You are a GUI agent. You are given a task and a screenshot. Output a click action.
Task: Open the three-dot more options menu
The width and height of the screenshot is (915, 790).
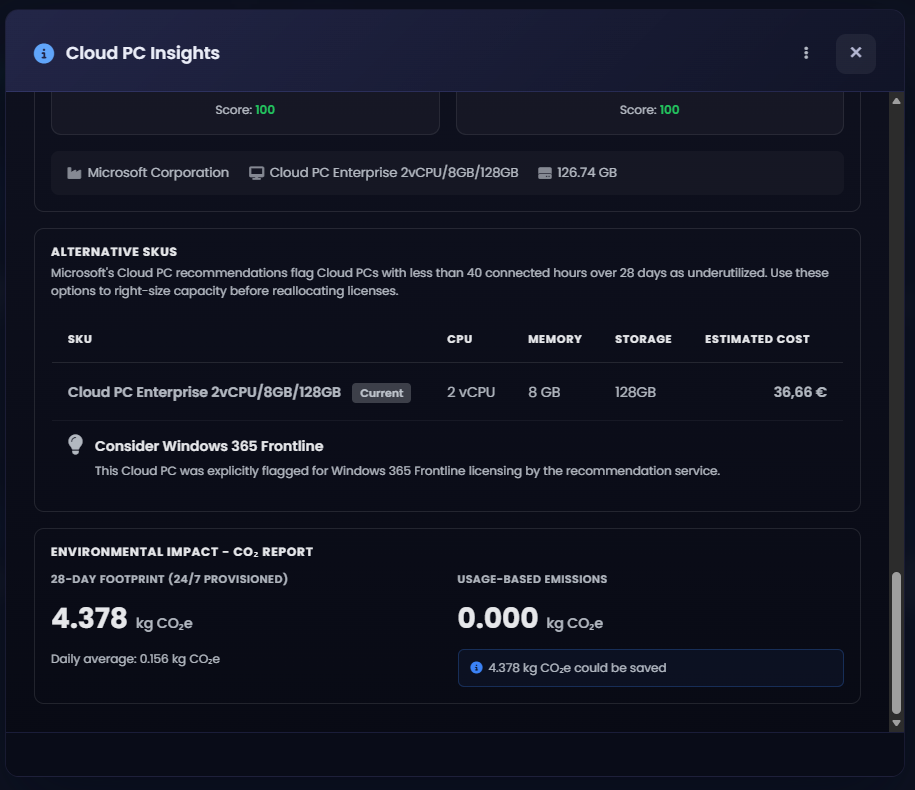[x=806, y=53]
